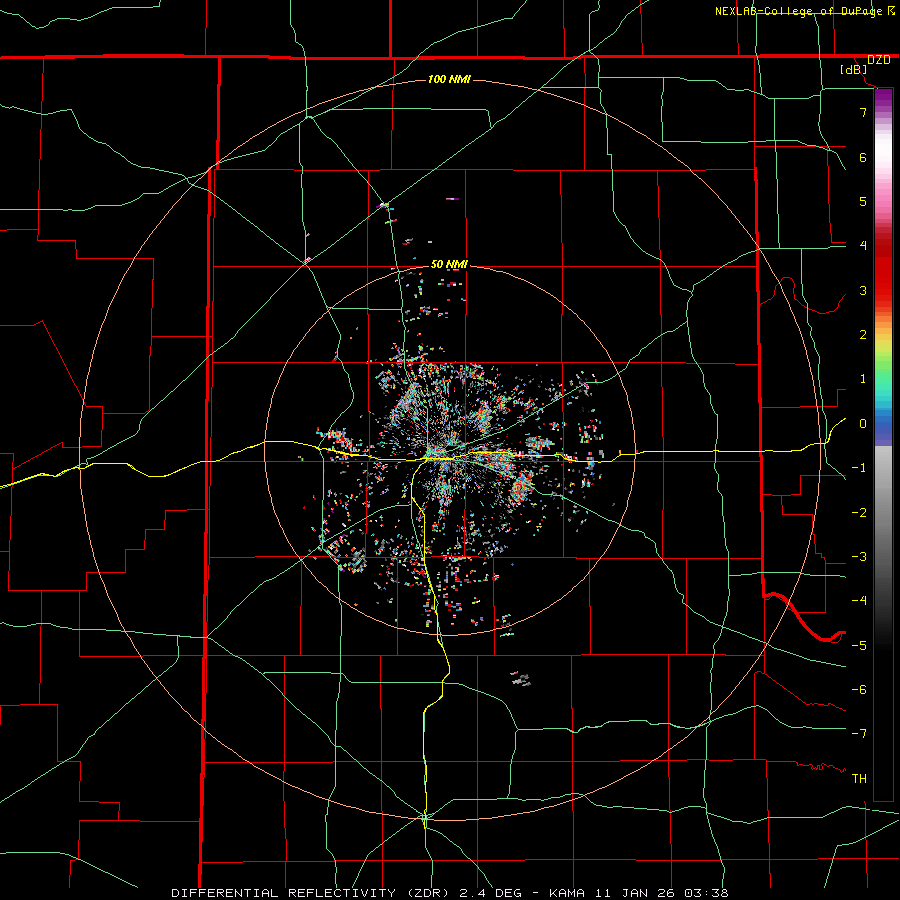
Task: Click the 1 value on color scale
Action: pos(863,379)
